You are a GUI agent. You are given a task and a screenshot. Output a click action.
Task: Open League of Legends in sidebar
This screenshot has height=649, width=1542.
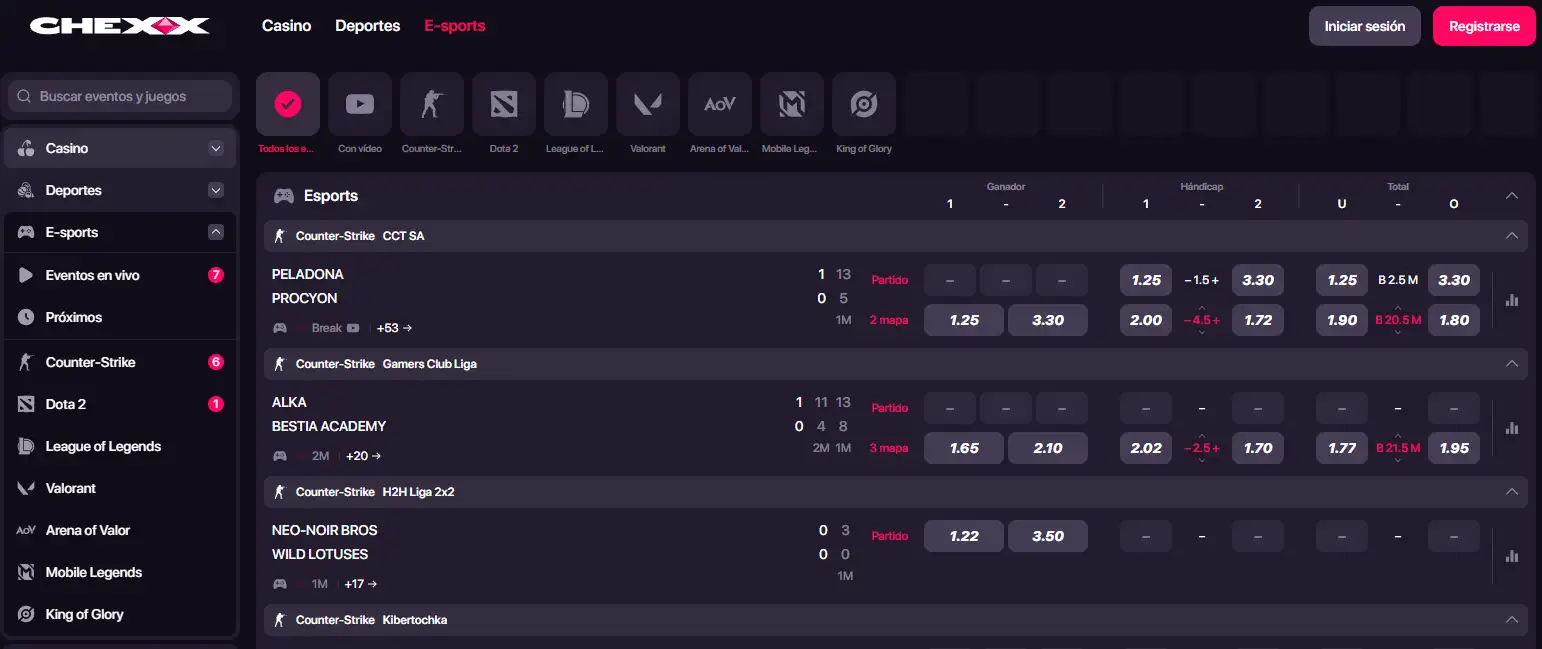120,446
